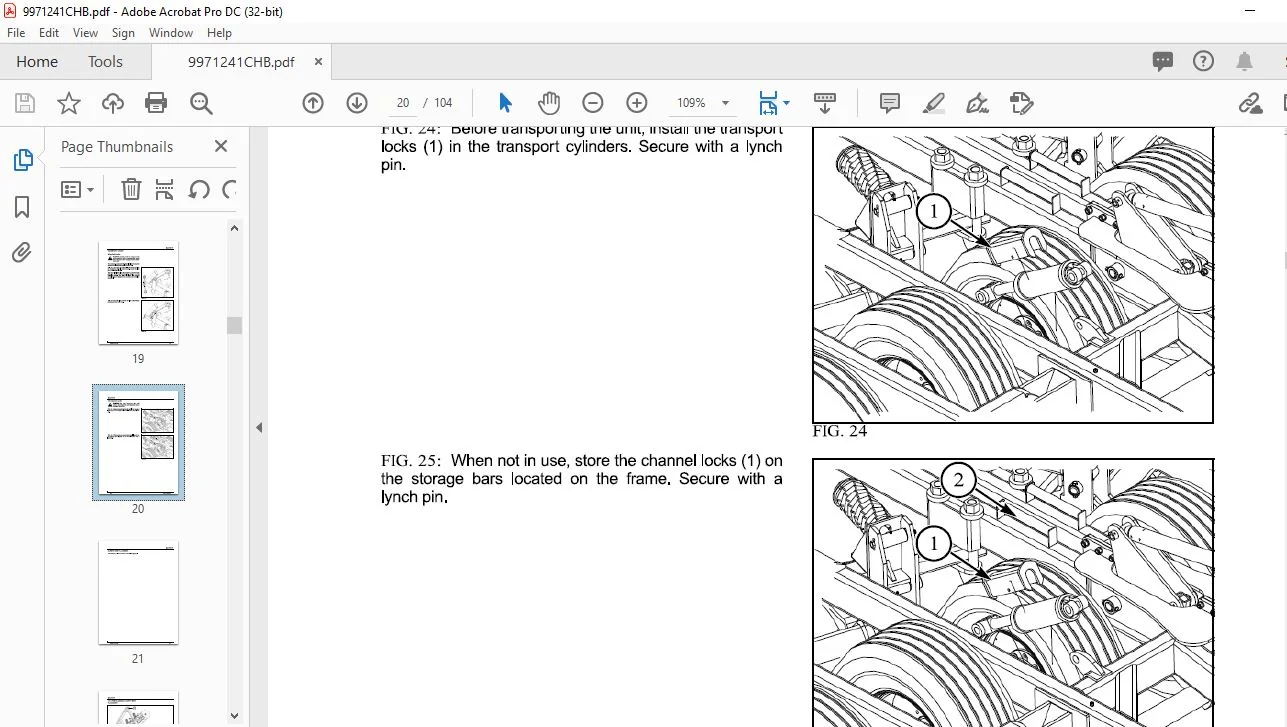Bookmark file with the star icon
Screen dimensions: 1287x727
click(68, 103)
